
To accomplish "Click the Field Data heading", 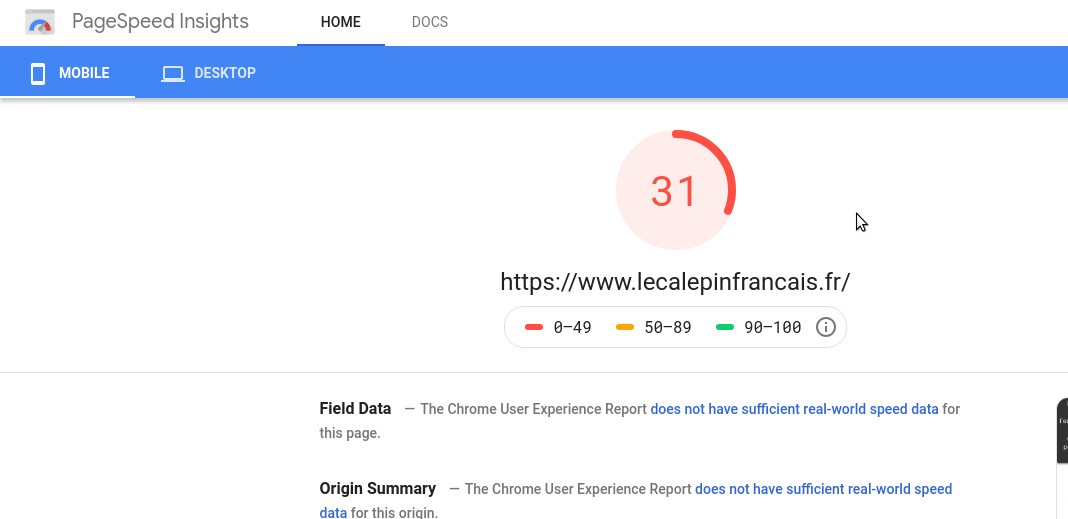I will pyautogui.click(x=355, y=408).
